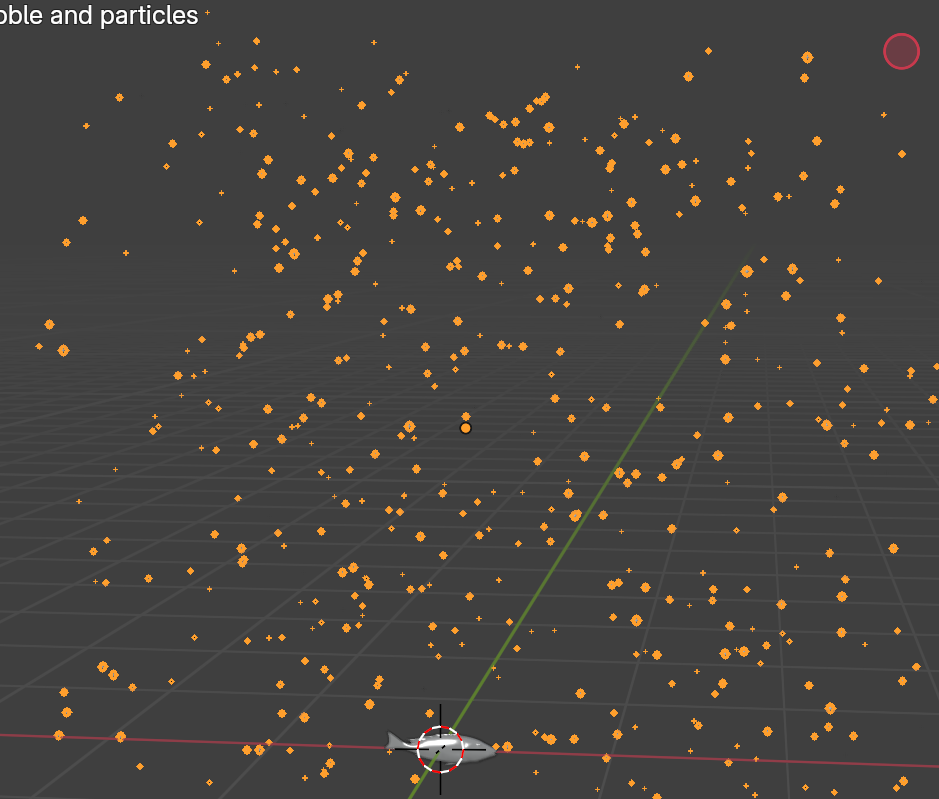Click the center of the 3D cursor
The height and width of the screenshot is (799, 939).
[440, 749]
